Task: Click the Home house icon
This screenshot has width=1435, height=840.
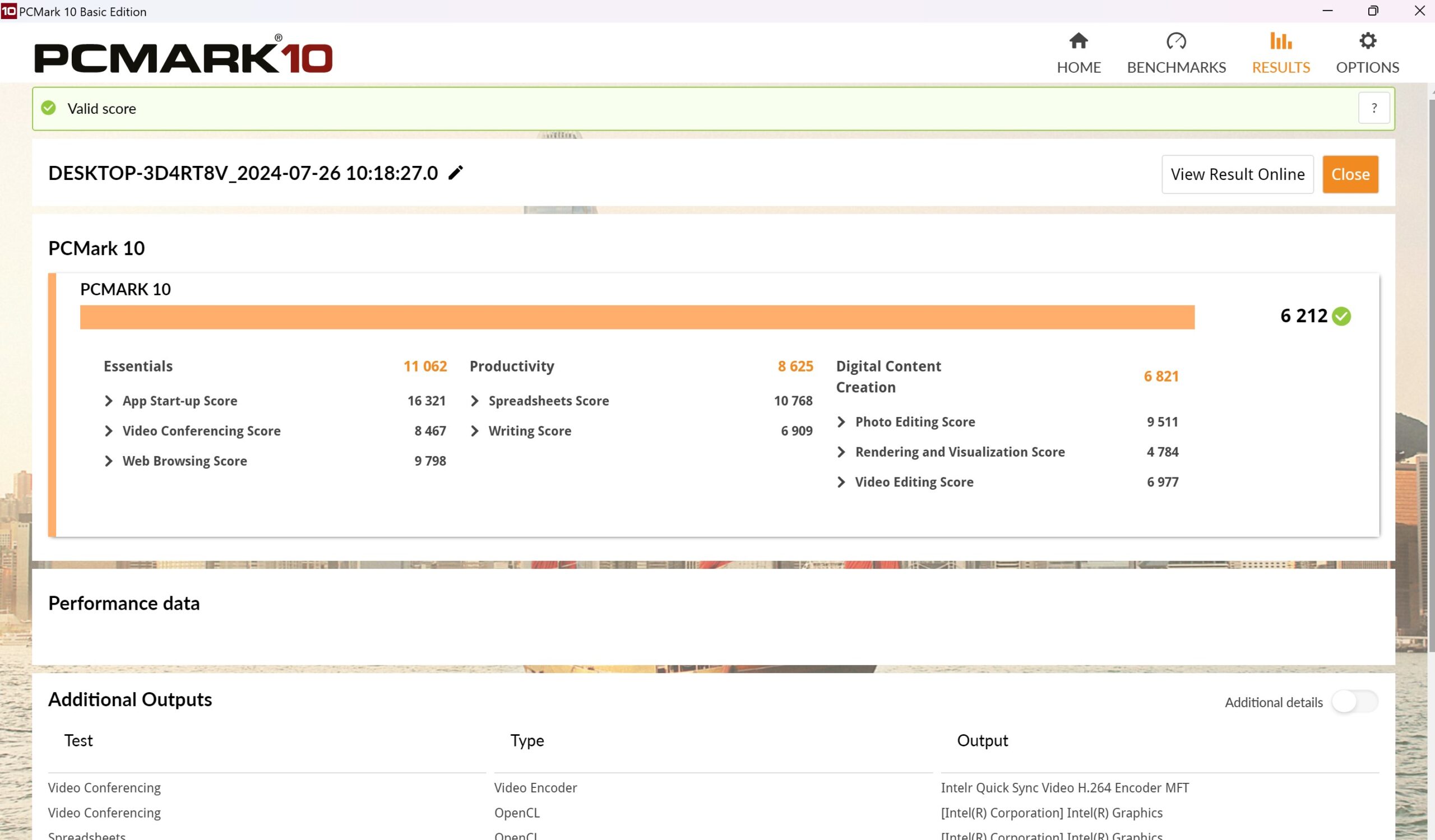Action: [x=1078, y=41]
